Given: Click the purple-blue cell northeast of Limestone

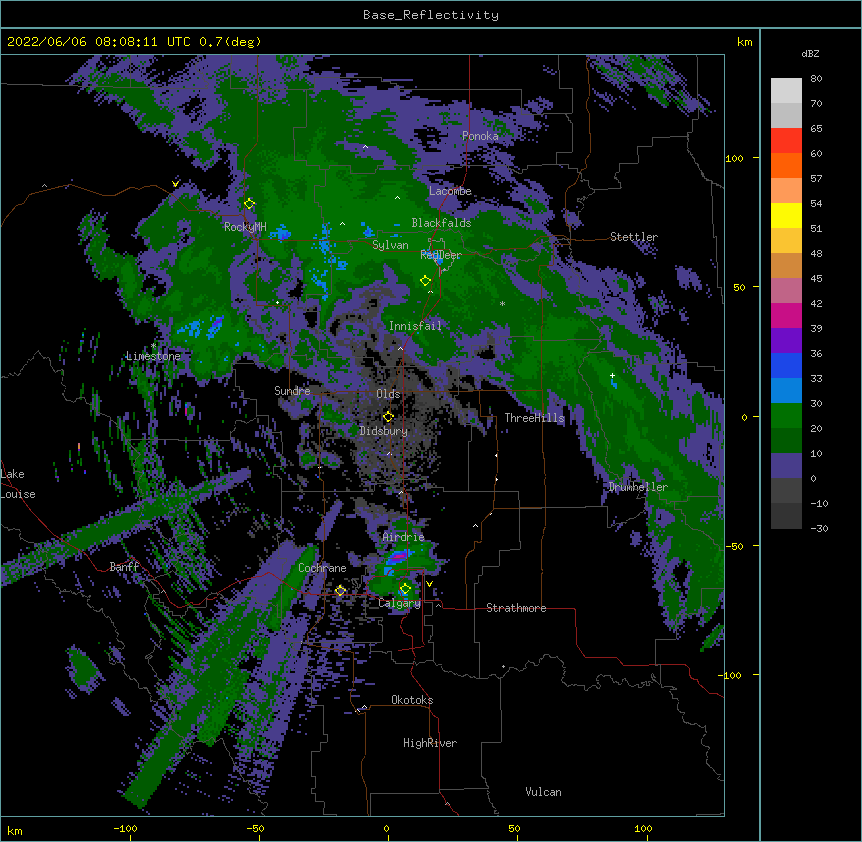Looking at the screenshot, I should [215, 325].
